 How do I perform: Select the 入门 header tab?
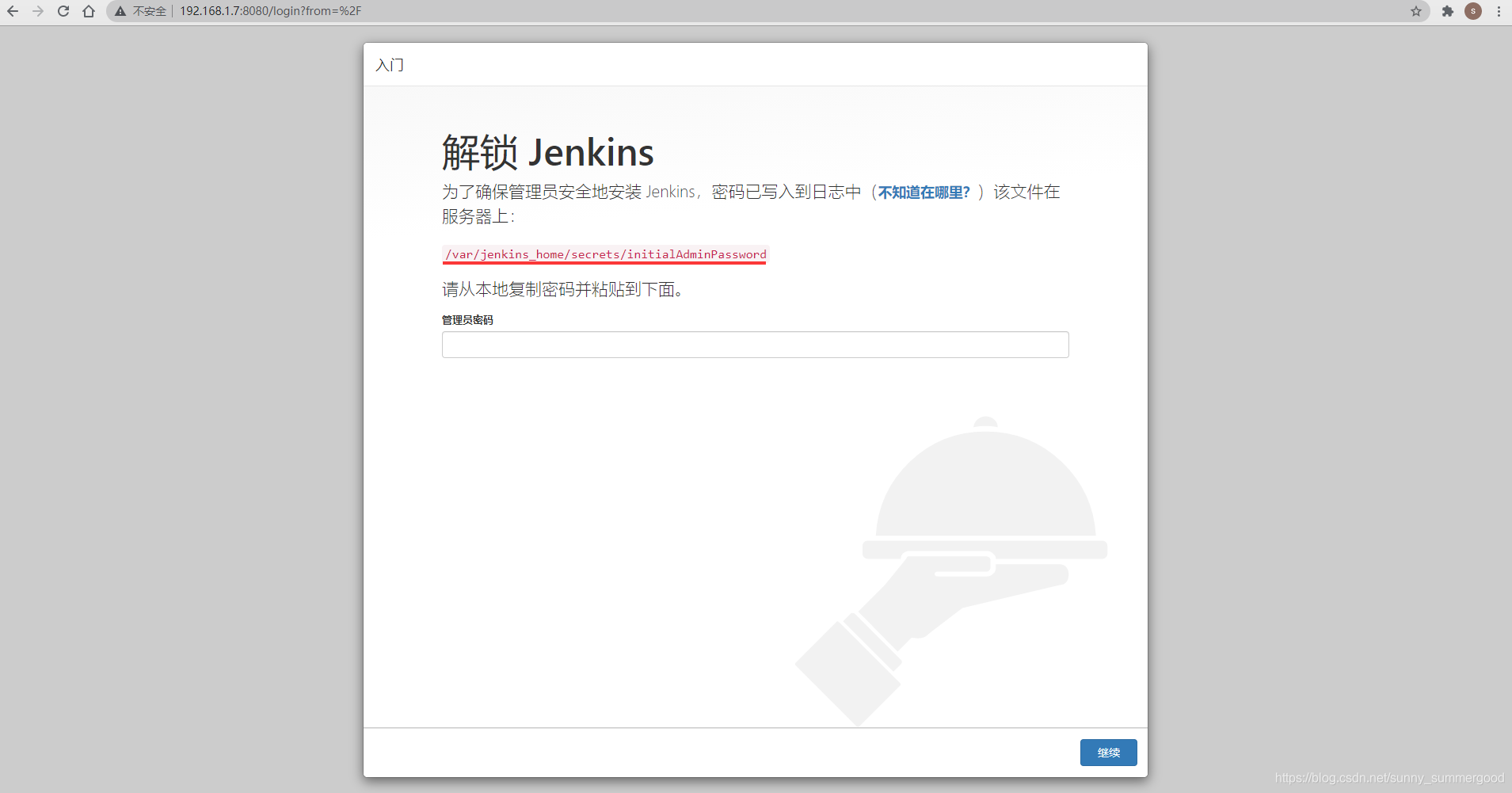[390, 64]
